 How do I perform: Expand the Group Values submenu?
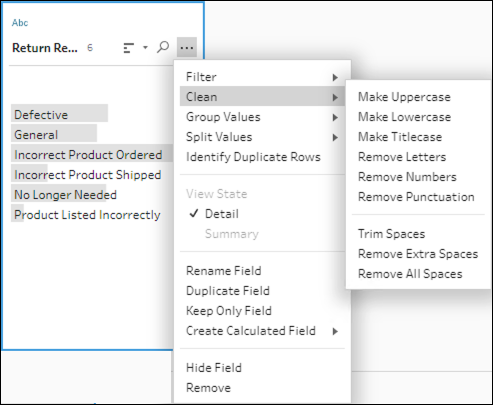pyautogui.click(x=262, y=117)
